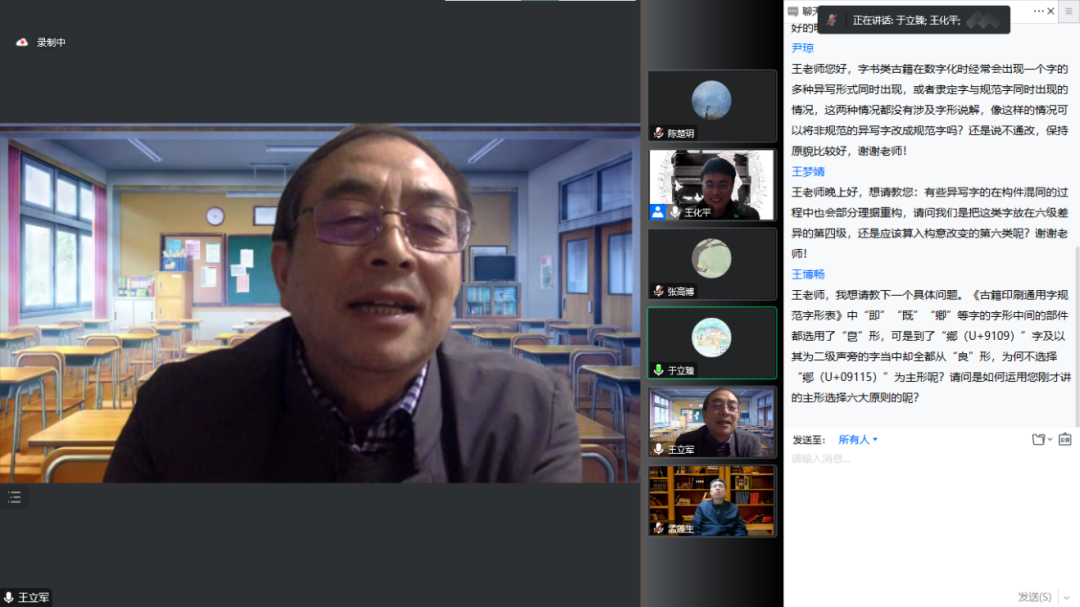Click the sender name 王博畅 in chat
The image size is (1080, 607).
point(808,274)
